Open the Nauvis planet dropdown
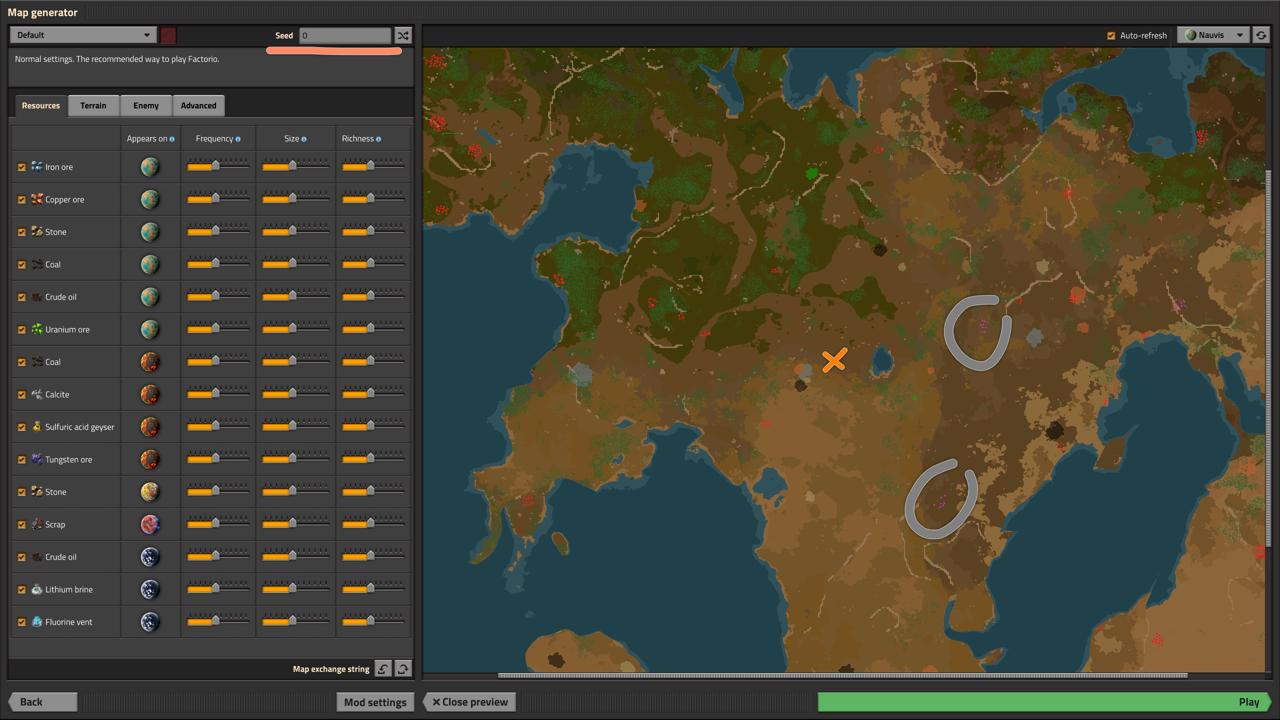Screen dimensions: 1280x720 point(1213,35)
